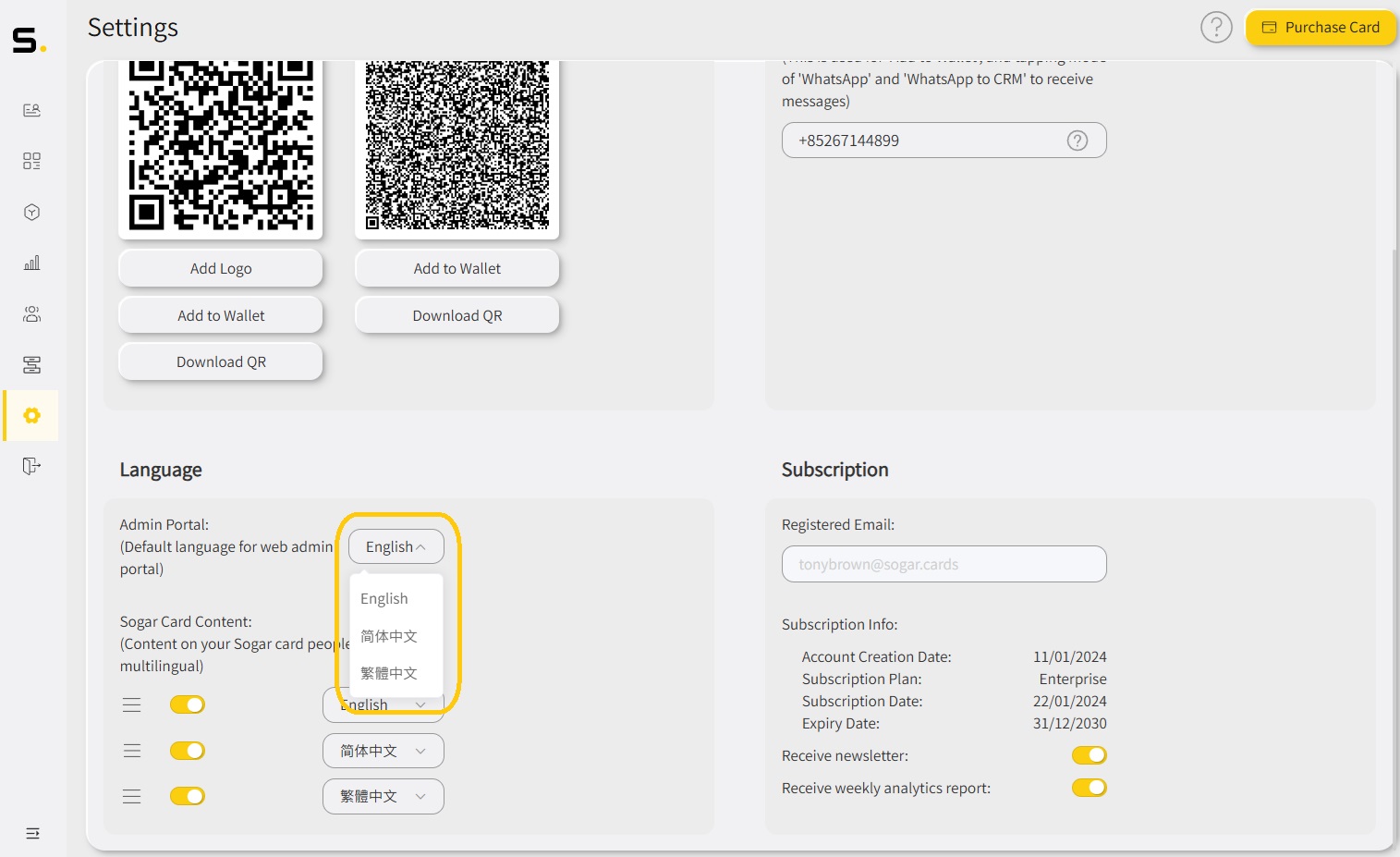
Task: Click the Sogar S logo
Action: (29, 41)
